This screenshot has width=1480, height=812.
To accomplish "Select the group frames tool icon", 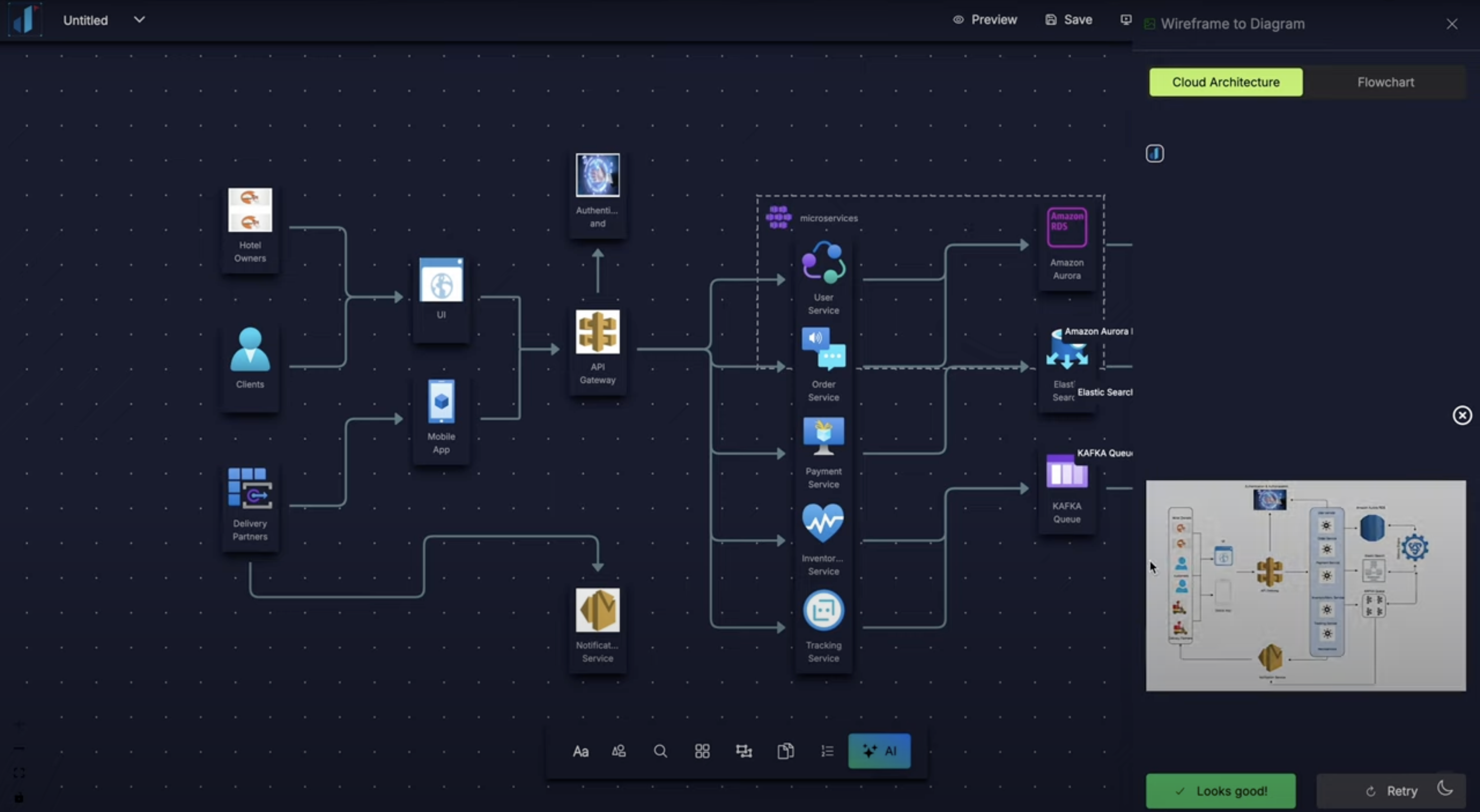I will pos(744,751).
